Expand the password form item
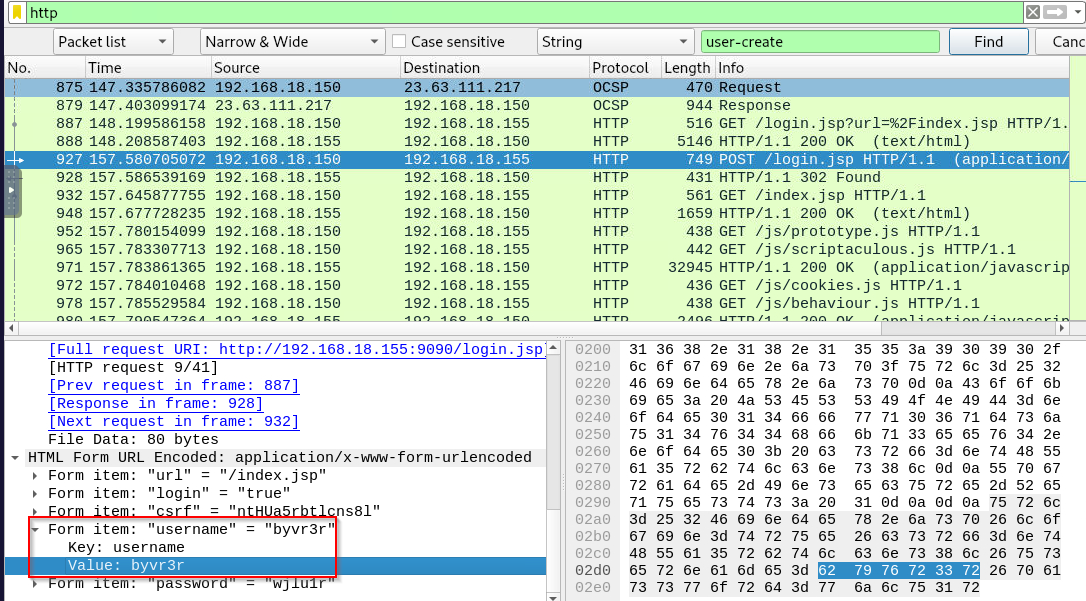 coord(37,583)
